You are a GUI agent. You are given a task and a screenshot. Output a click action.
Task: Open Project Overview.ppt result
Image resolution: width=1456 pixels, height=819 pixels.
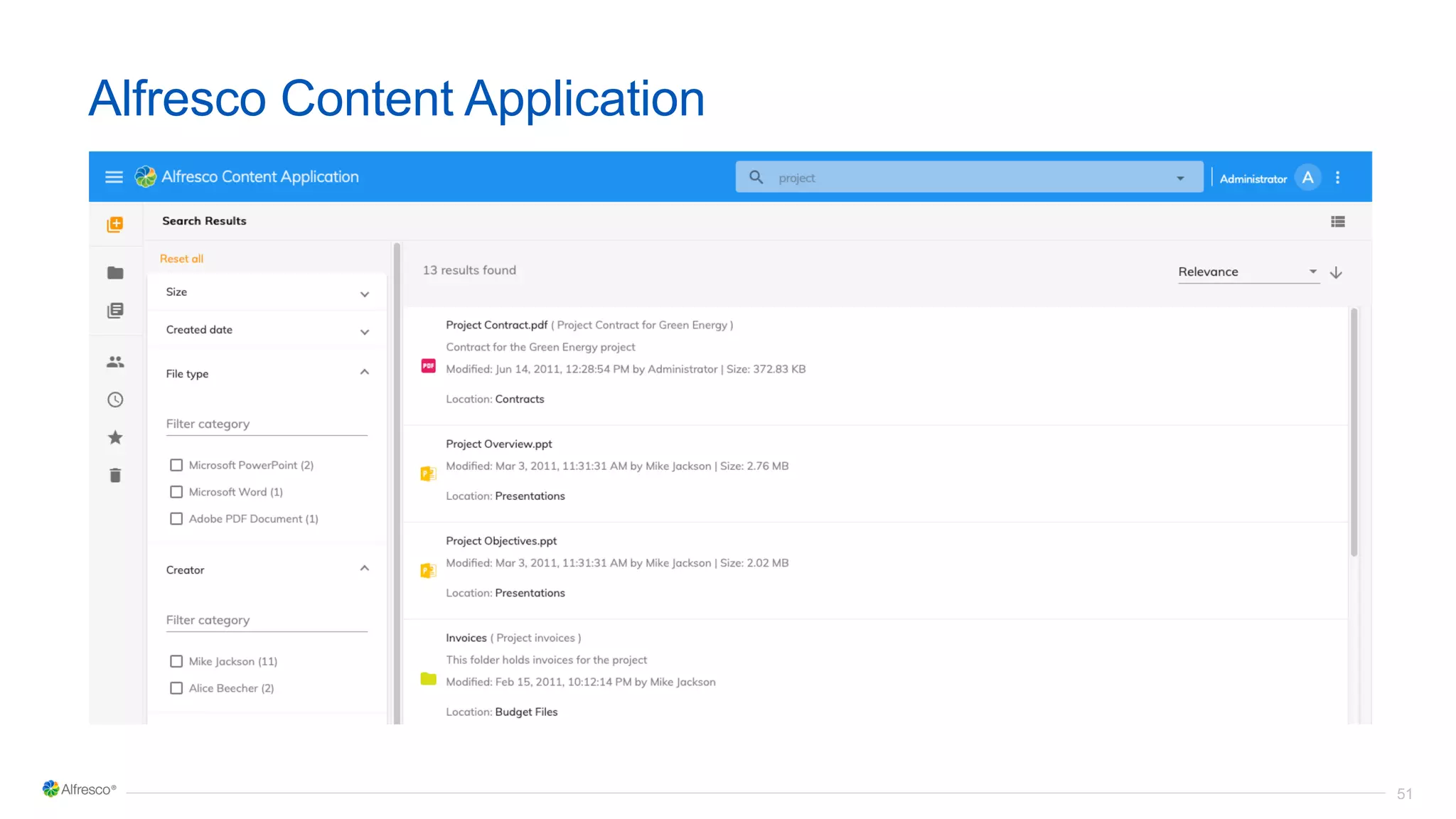[x=499, y=444]
